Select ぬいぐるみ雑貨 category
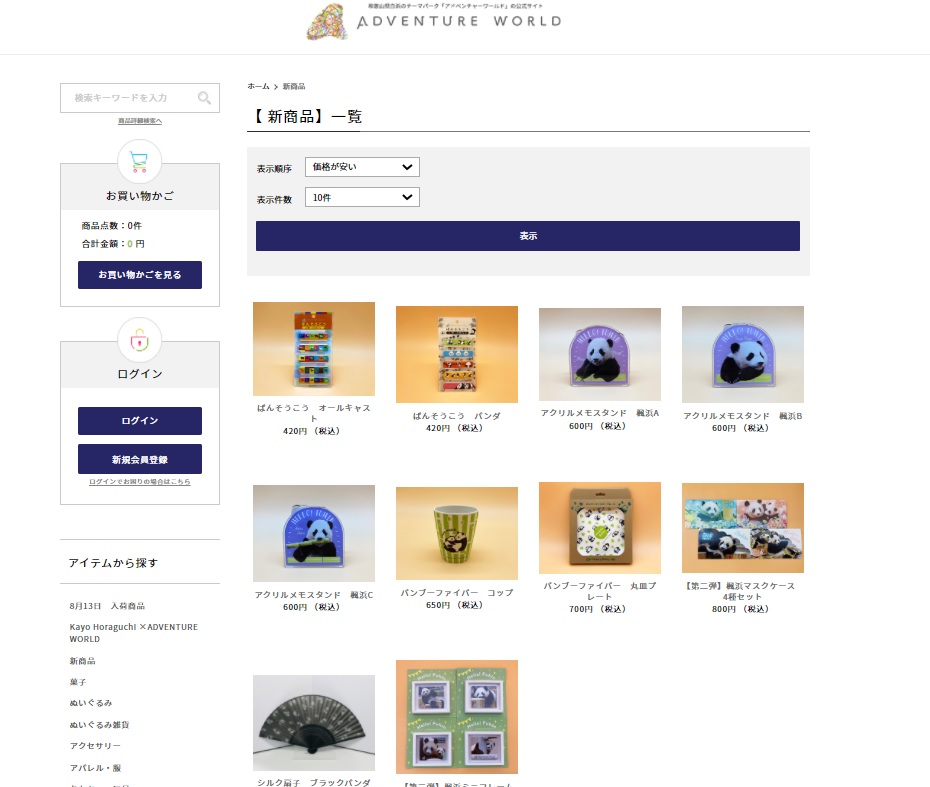The image size is (930, 787). pyautogui.click(x=99, y=725)
